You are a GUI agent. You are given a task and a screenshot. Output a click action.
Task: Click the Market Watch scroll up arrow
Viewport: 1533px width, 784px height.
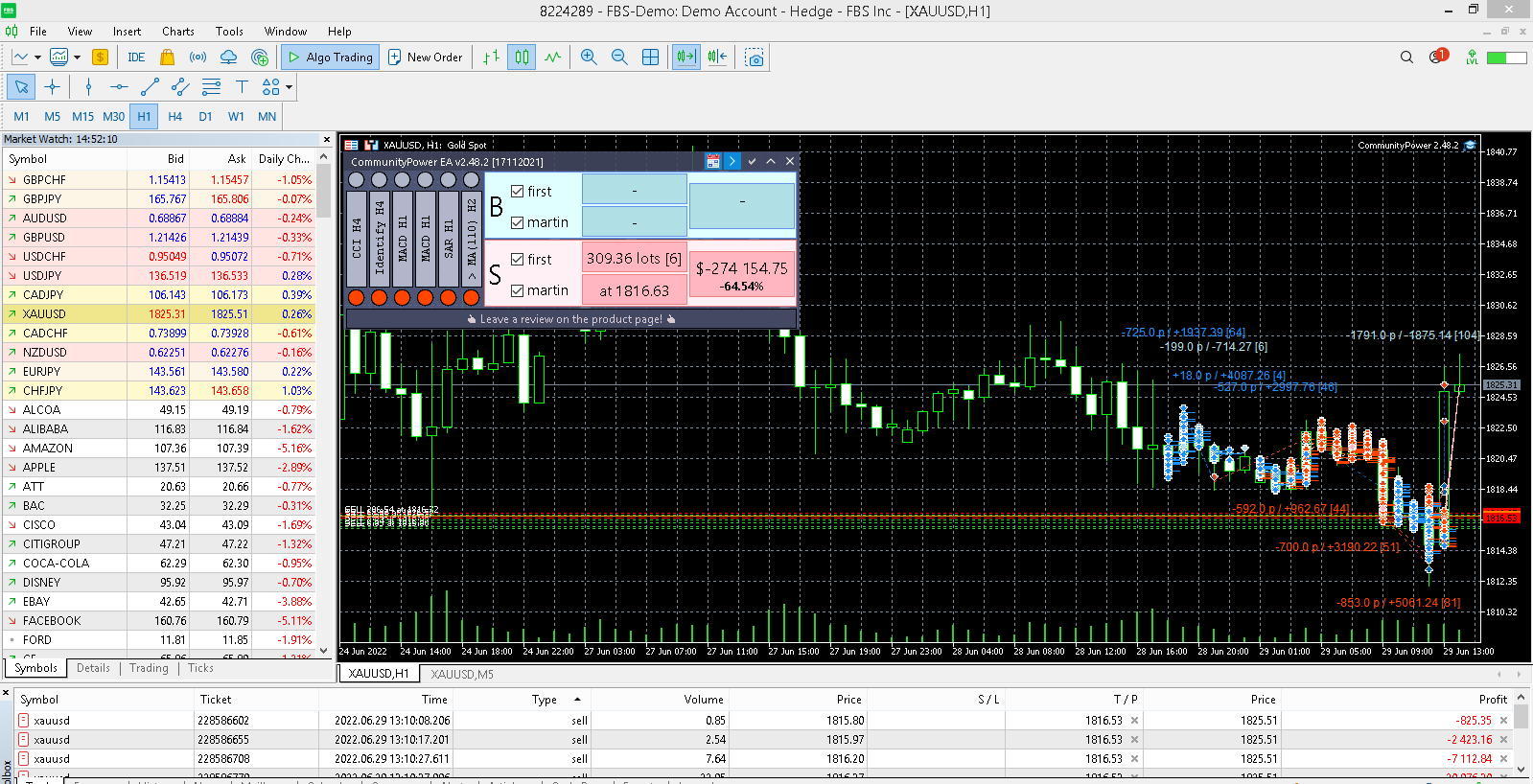click(324, 156)
